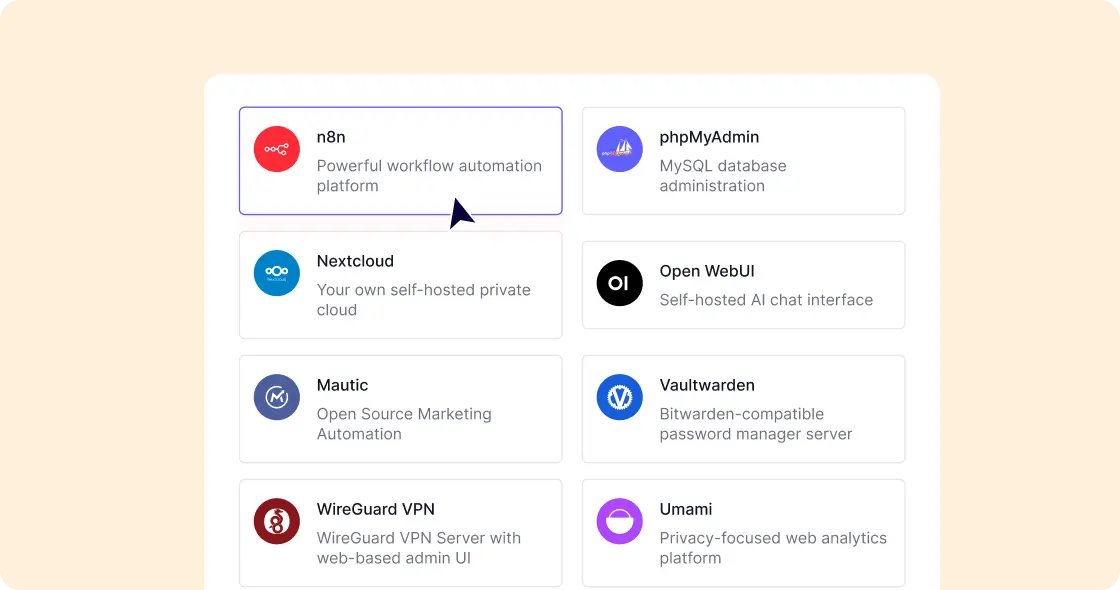Click the Umami purple cloud icon
Viewport: 1120px width, 590px height.
(619, 520)
